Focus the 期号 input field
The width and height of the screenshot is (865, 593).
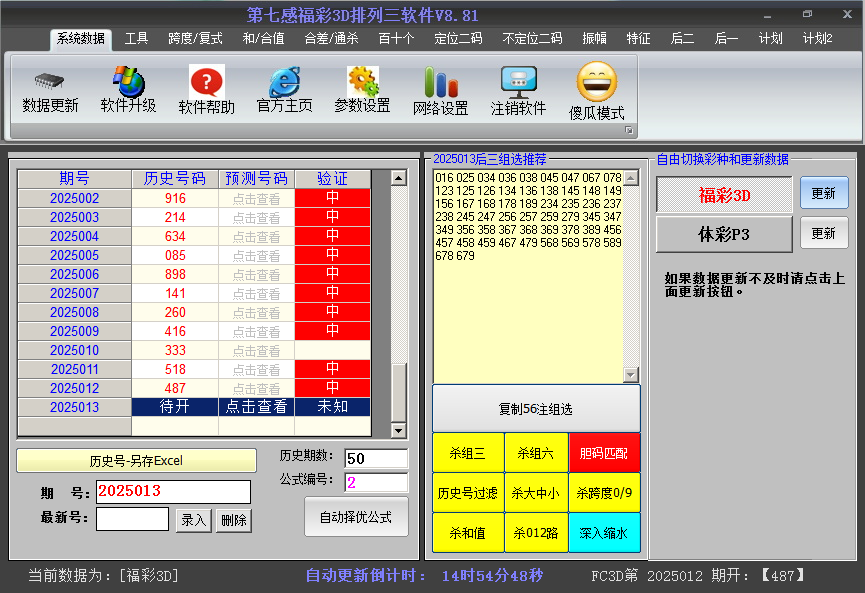(x=173, y=492)
